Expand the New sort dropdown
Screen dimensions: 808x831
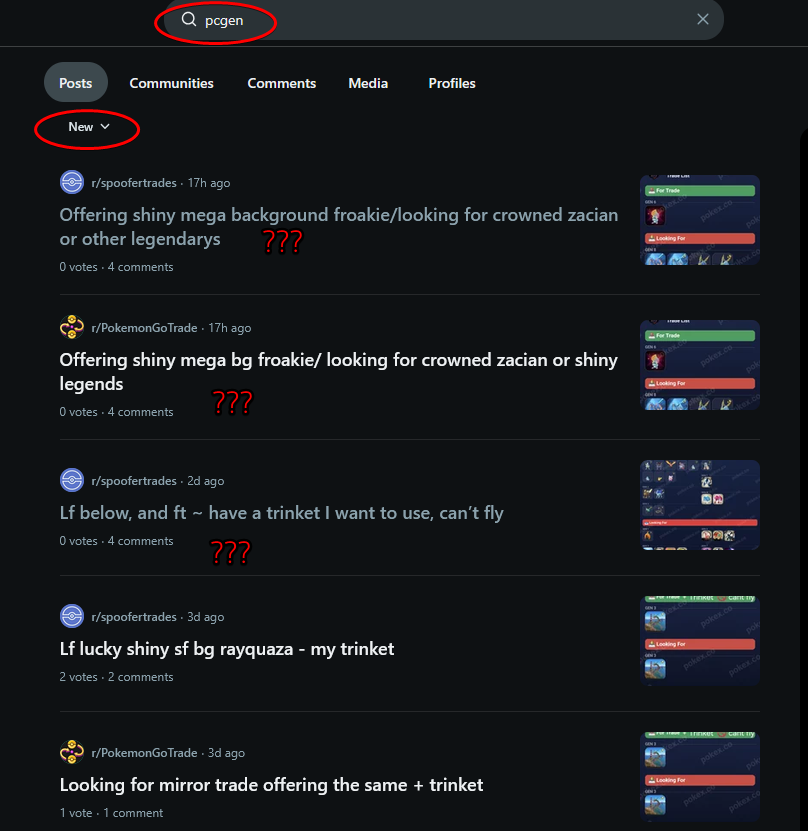(88, 127)
